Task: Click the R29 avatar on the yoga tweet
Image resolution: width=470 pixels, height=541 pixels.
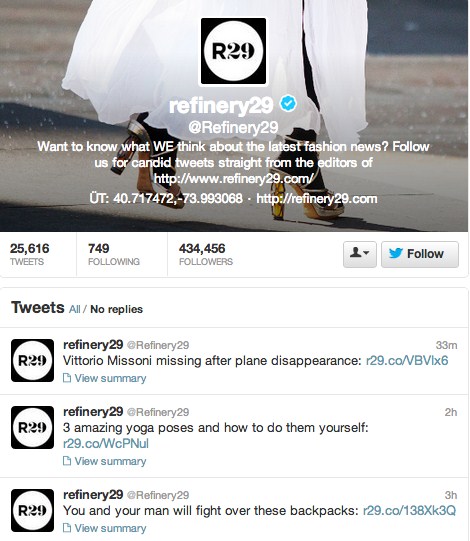Action: point(32,427)
